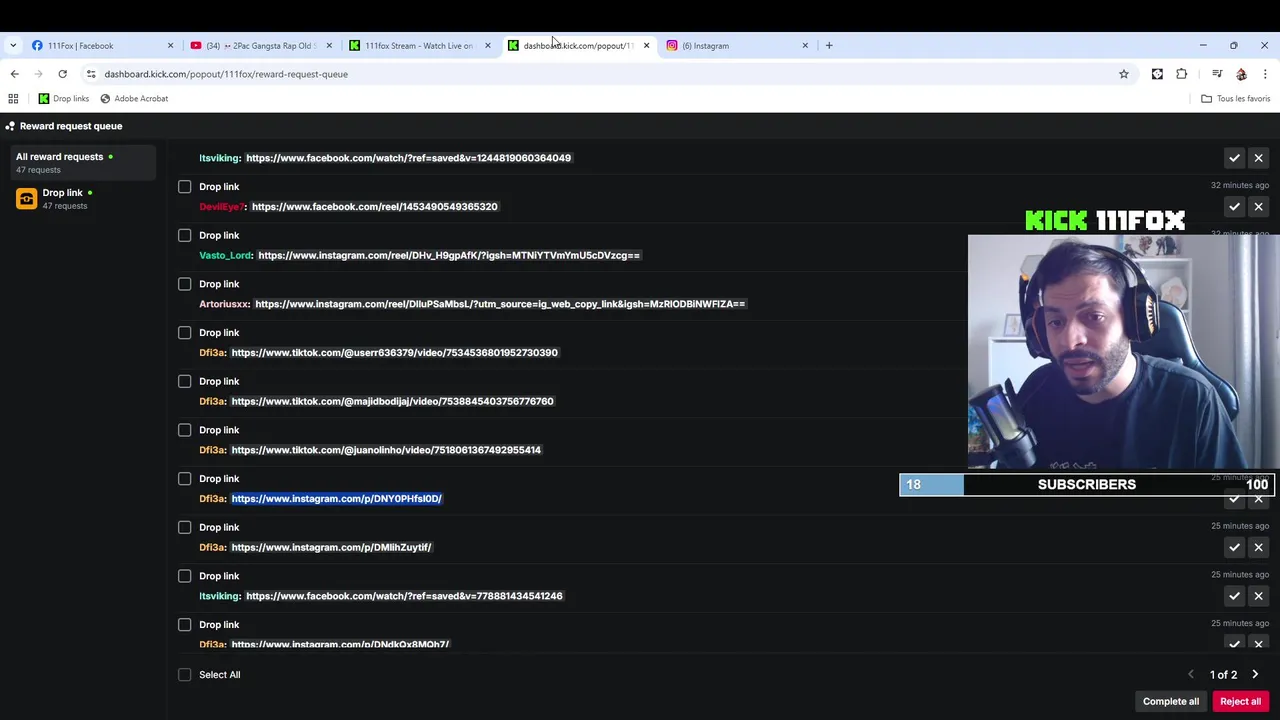Switch to the 2Pac Gangsta Rap YouTube tab
The width and height of the screenshot is (1280, 720).
click(x=259, y=45)
